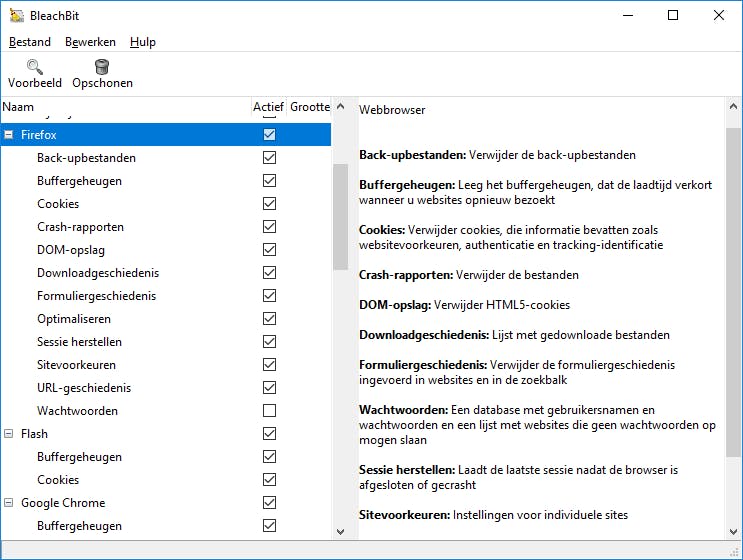Viewport: 743px width, 560px height.
Task: Click tree list scrollbar down arrow
Action: [340, 532]
